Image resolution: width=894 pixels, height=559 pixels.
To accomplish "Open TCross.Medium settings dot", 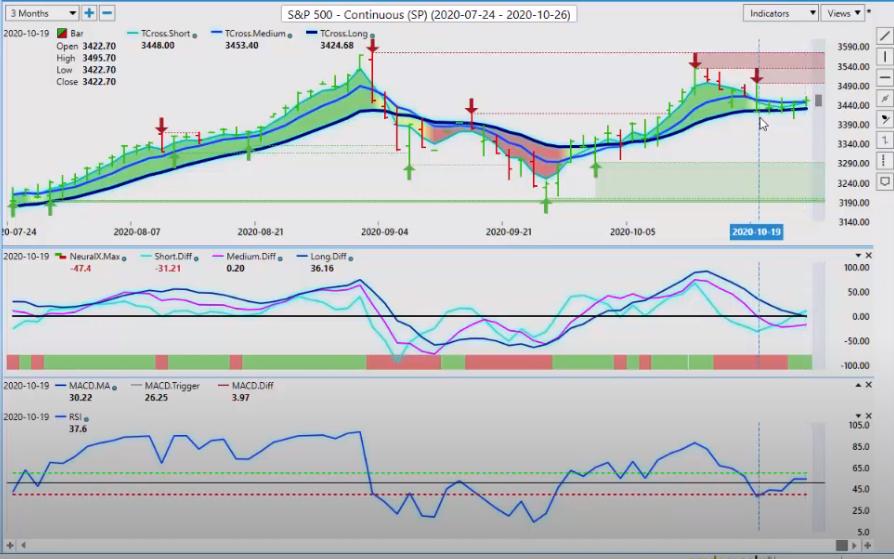I will [x=290, y=35].
